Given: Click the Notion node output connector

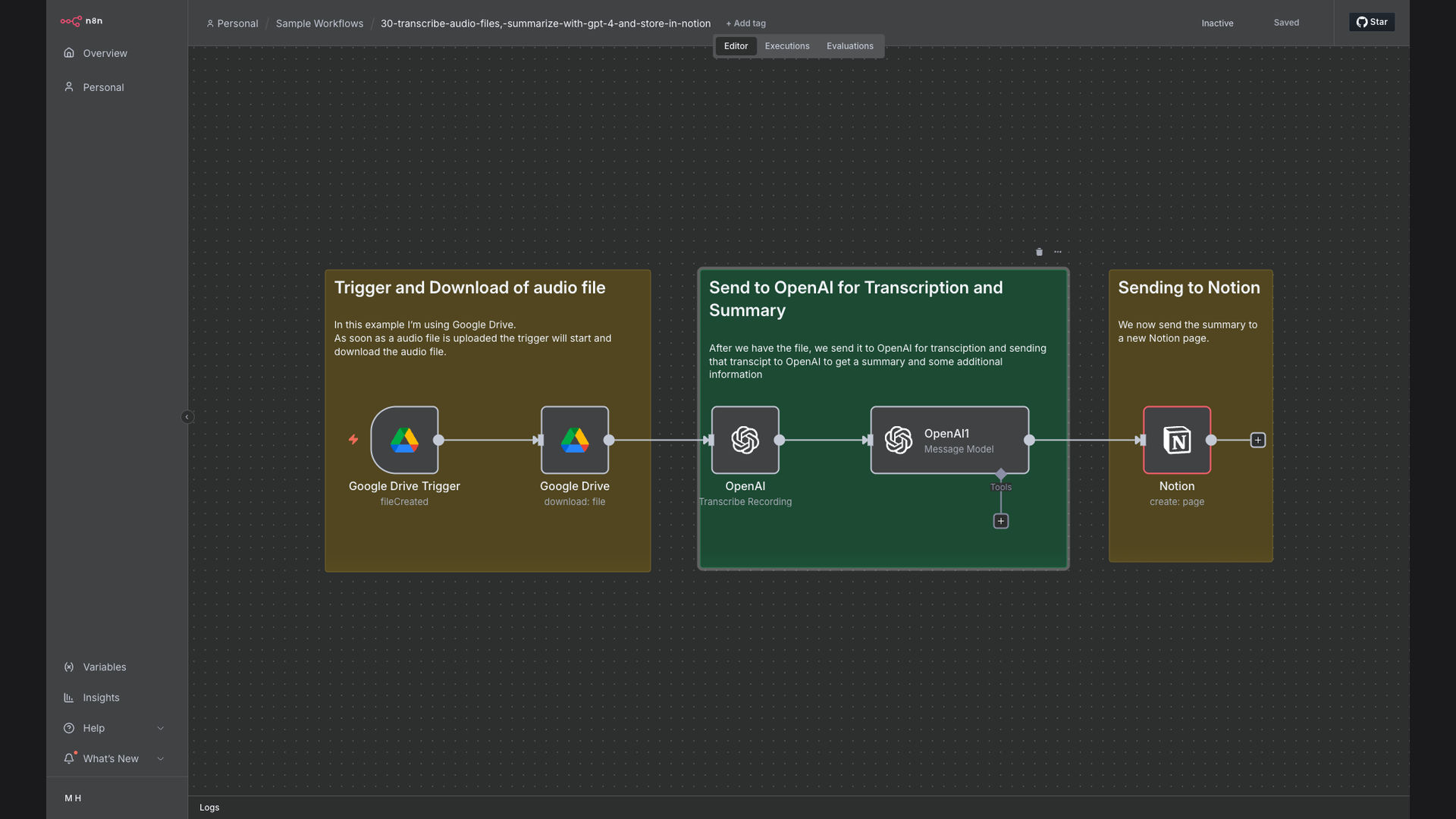Looking at the screenshot, I should pyautogui.click(x=1211, y=440).
